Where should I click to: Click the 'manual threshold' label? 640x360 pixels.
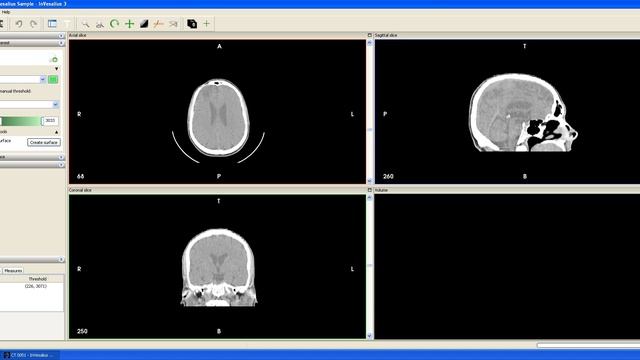[x=16, y=91]
